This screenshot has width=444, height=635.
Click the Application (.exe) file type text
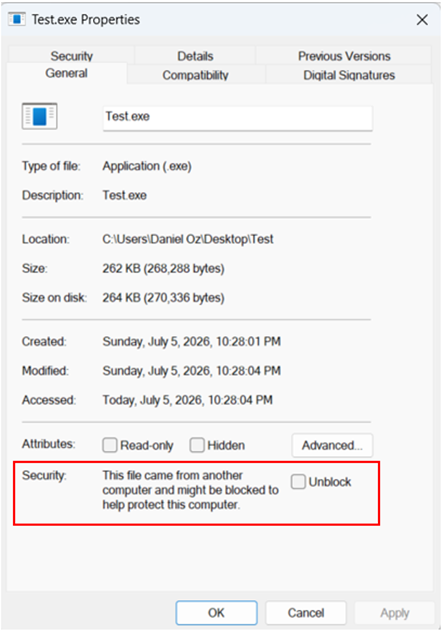click(x=147, y=166)
